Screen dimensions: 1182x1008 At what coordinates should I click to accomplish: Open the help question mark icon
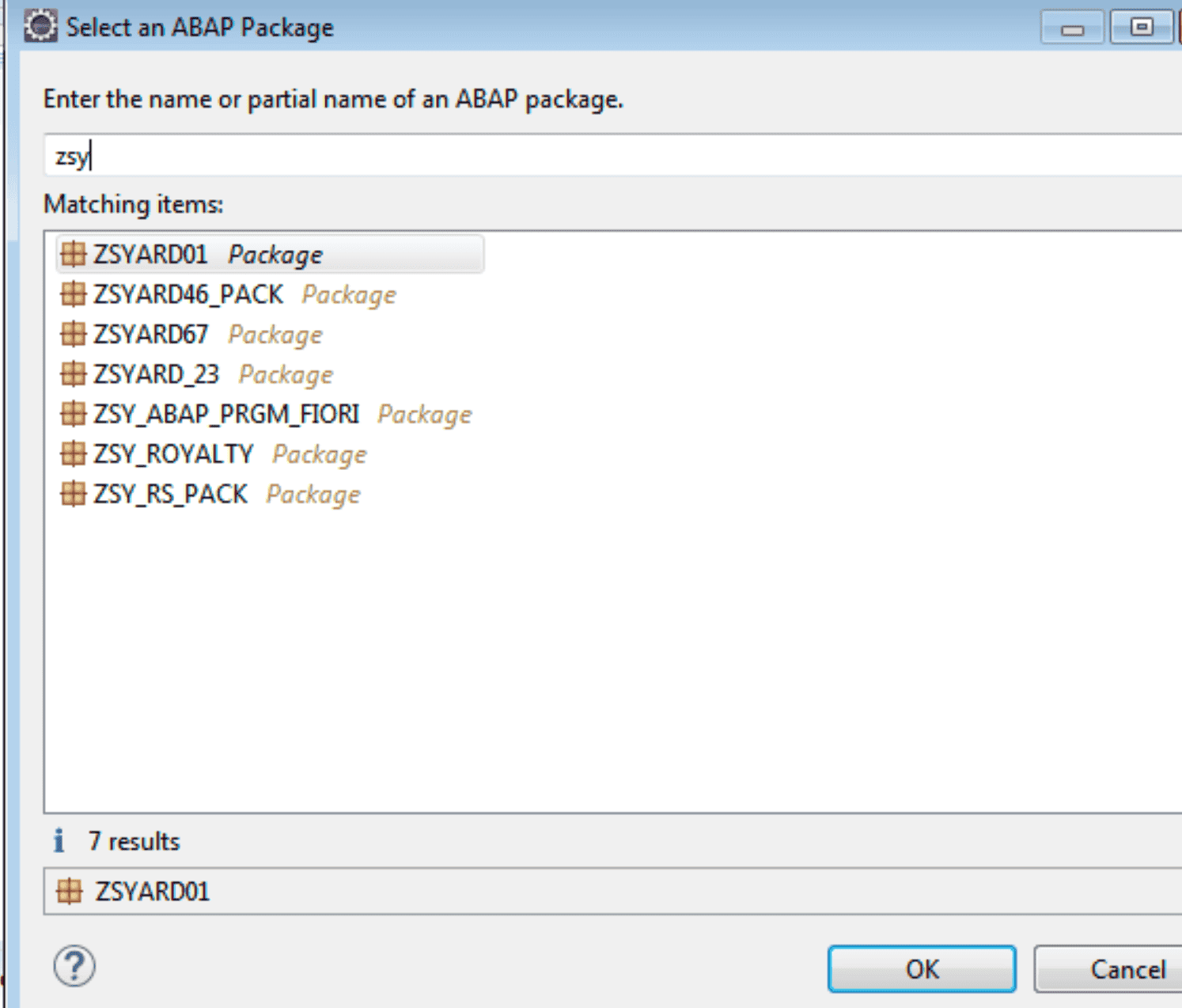[72, 966]
